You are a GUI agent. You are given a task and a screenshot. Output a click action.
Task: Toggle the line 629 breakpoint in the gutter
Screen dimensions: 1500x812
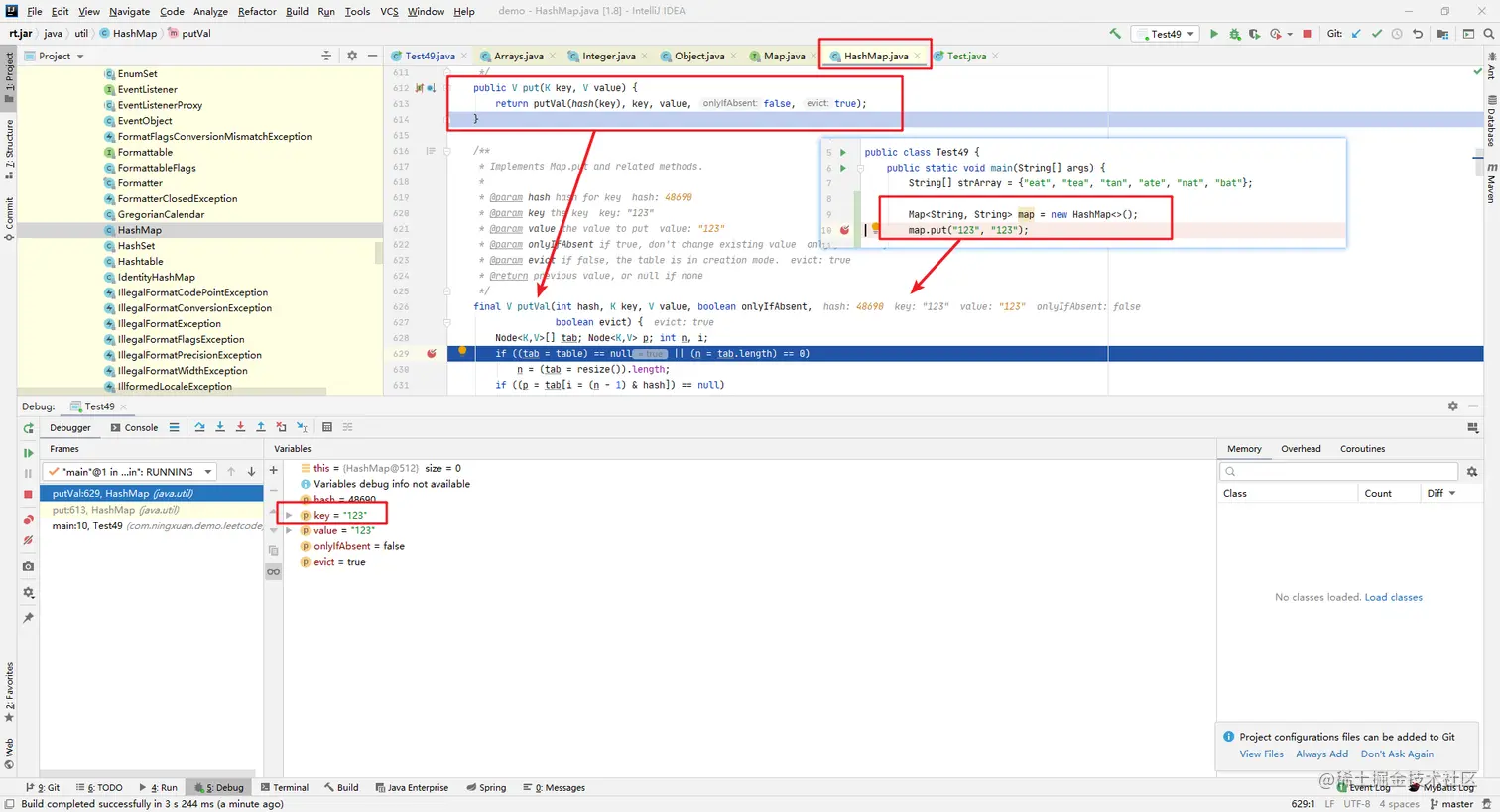[431, 353]
